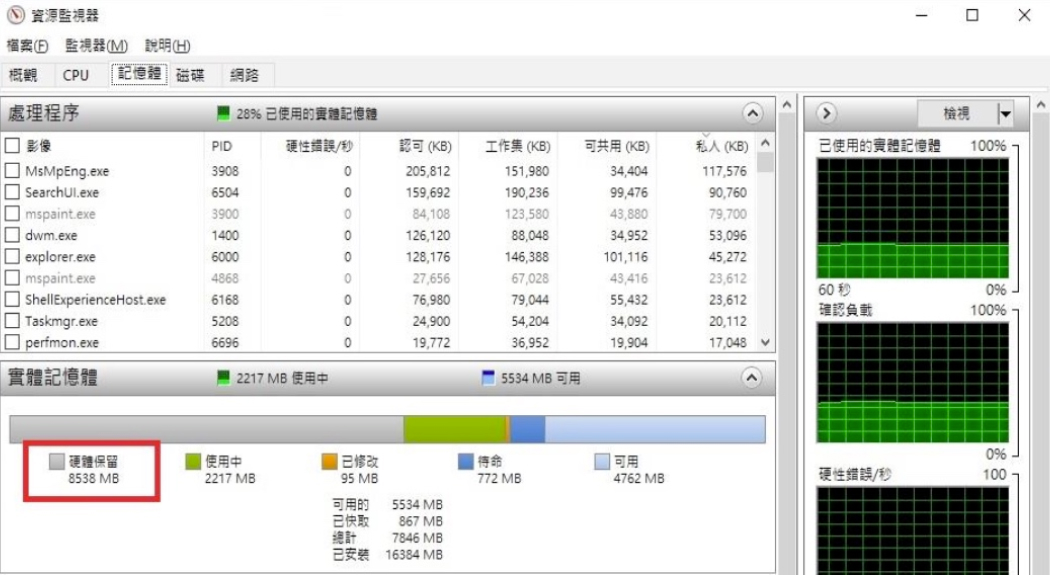The image size is (1050, 575).
Task: Sort by the PID column header
Action: pyautogui.click(x=222, y=146)
